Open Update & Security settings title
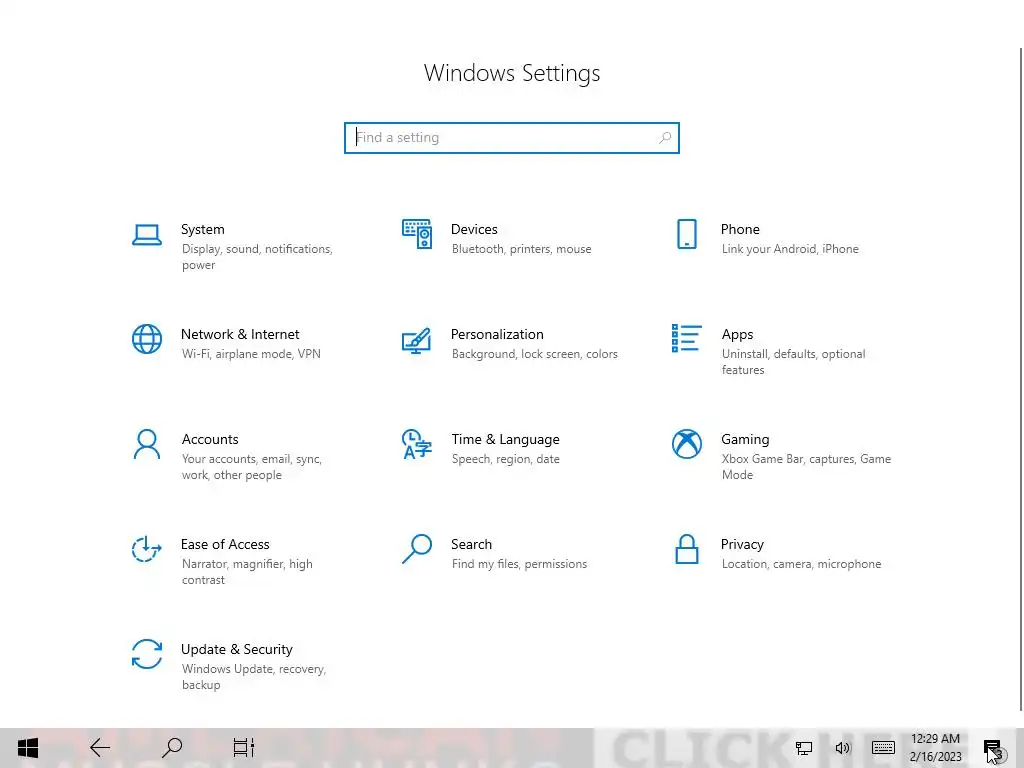 pos(236,650)
